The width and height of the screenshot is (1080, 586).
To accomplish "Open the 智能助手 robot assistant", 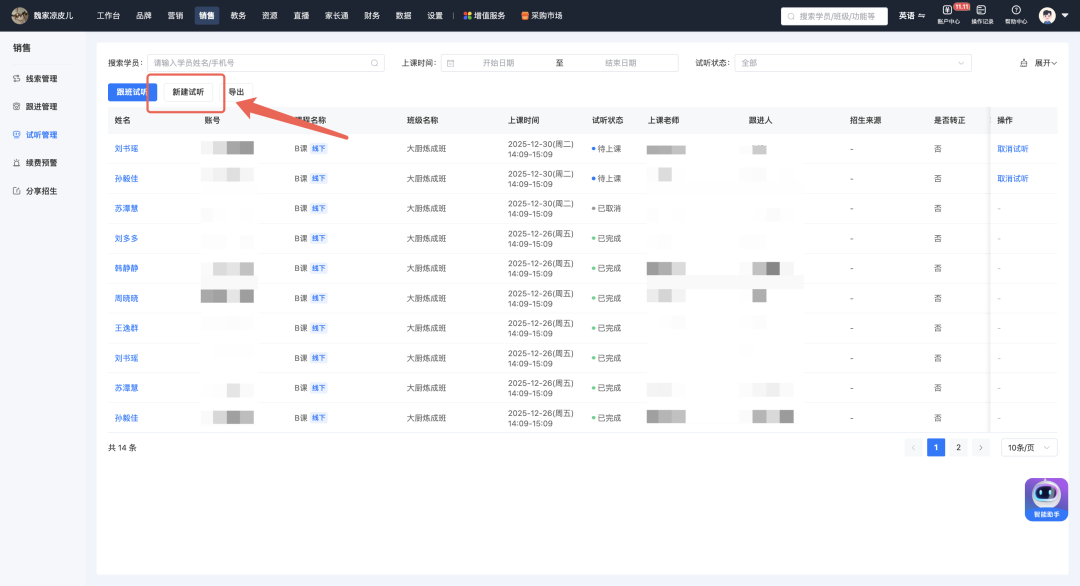I will 1046,499.
